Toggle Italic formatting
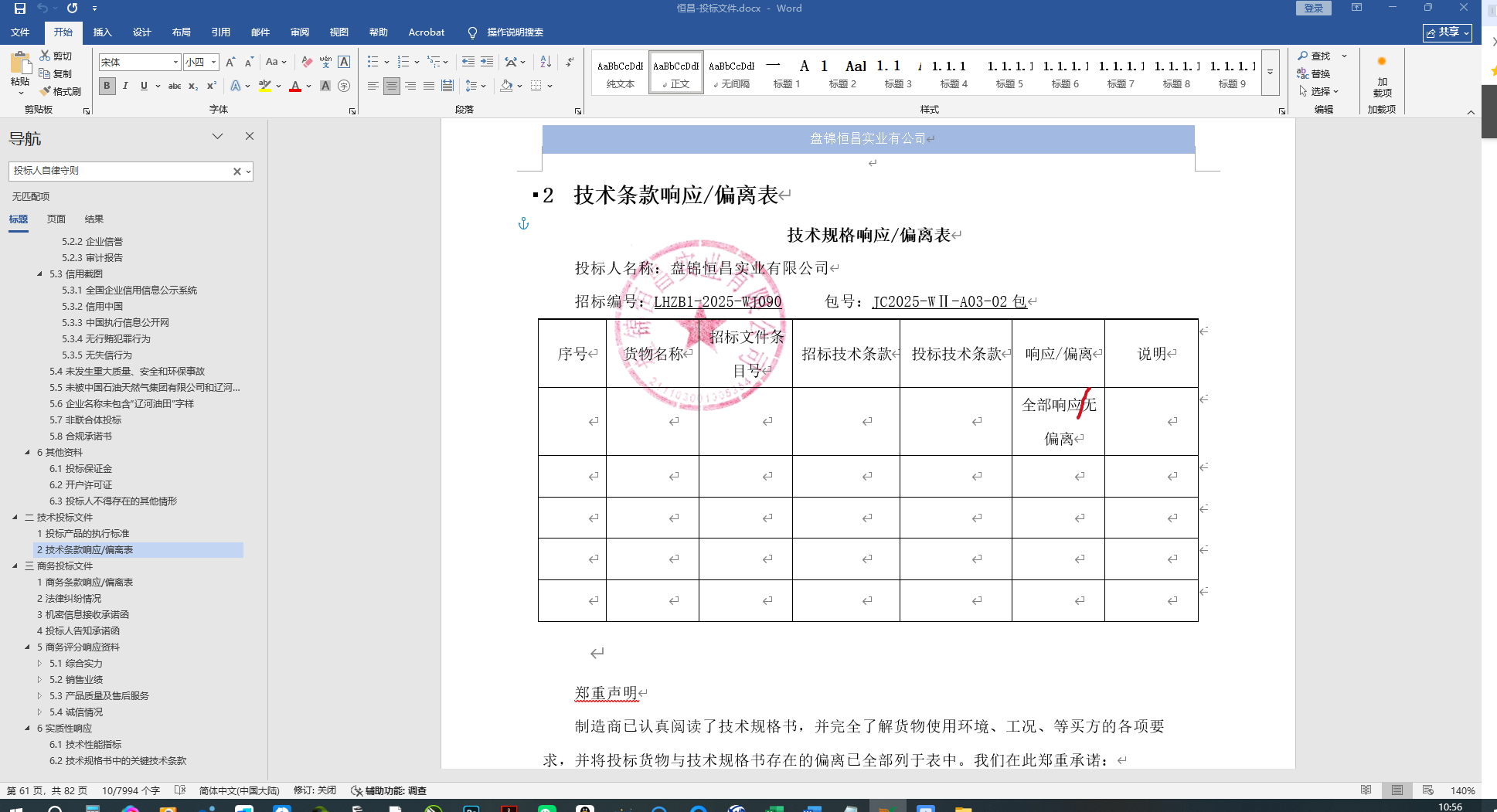The image size is (1497, 812). [x=125, y=86]
